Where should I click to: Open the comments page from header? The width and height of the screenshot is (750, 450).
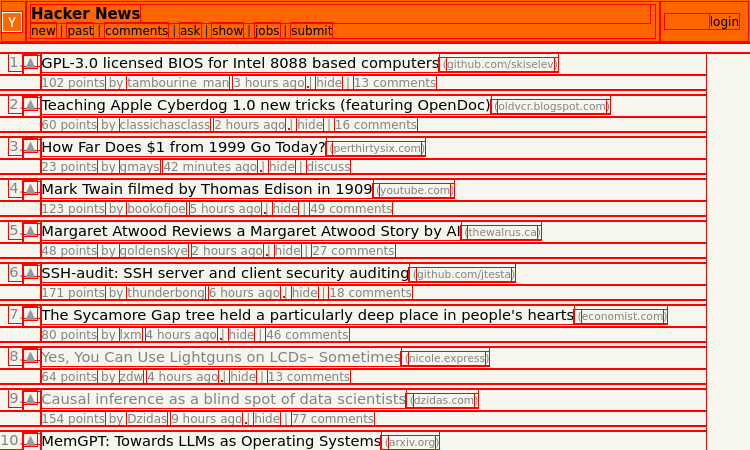point(136,31)
